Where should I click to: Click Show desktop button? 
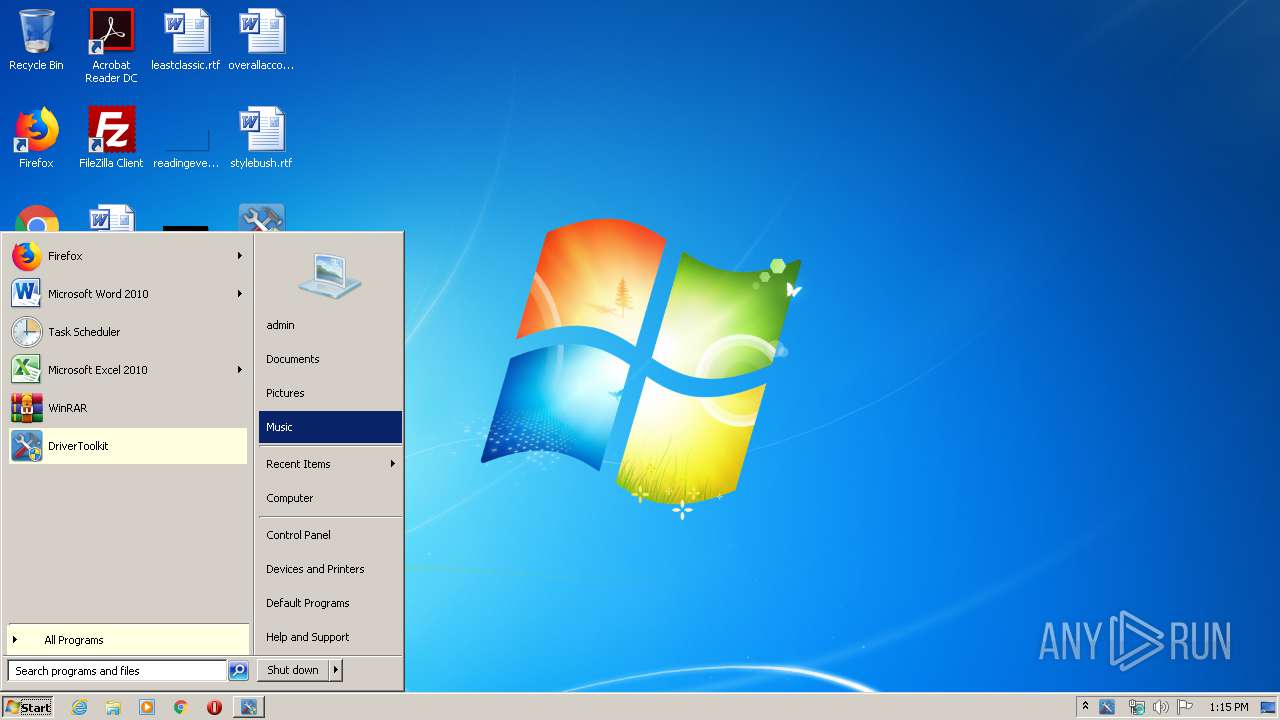click(x=1268, y=707)
